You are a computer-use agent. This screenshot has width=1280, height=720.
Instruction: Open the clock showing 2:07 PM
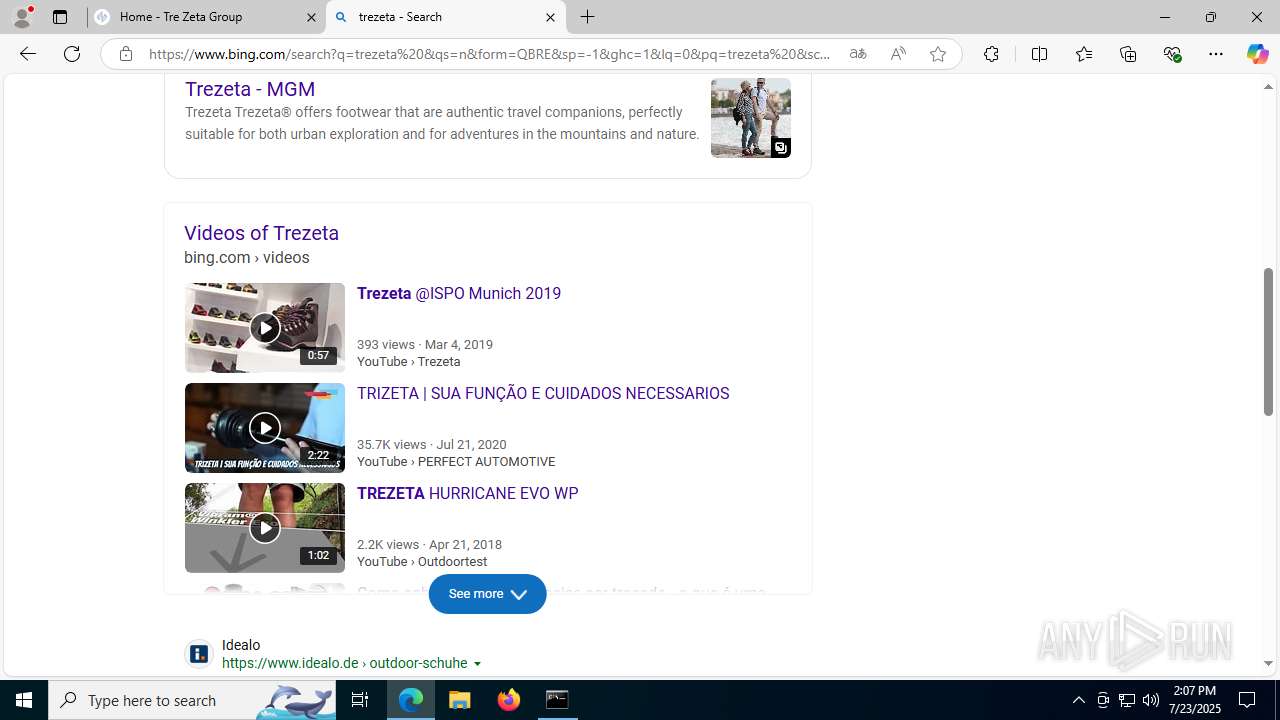pyautogui.click(x=1195, y=700)
